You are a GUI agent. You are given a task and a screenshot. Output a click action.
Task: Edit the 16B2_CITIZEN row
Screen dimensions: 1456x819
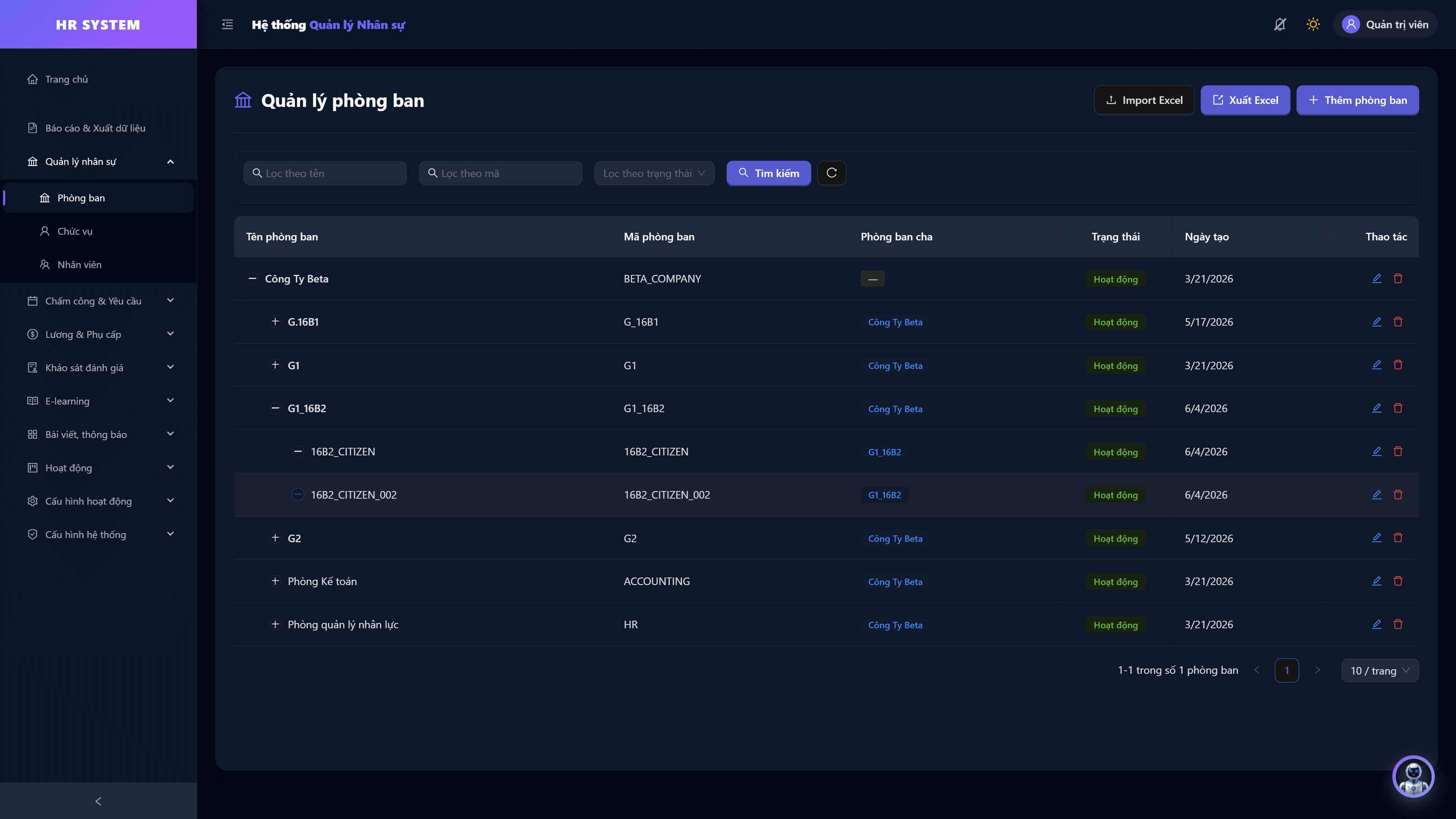click(1377, 452)
